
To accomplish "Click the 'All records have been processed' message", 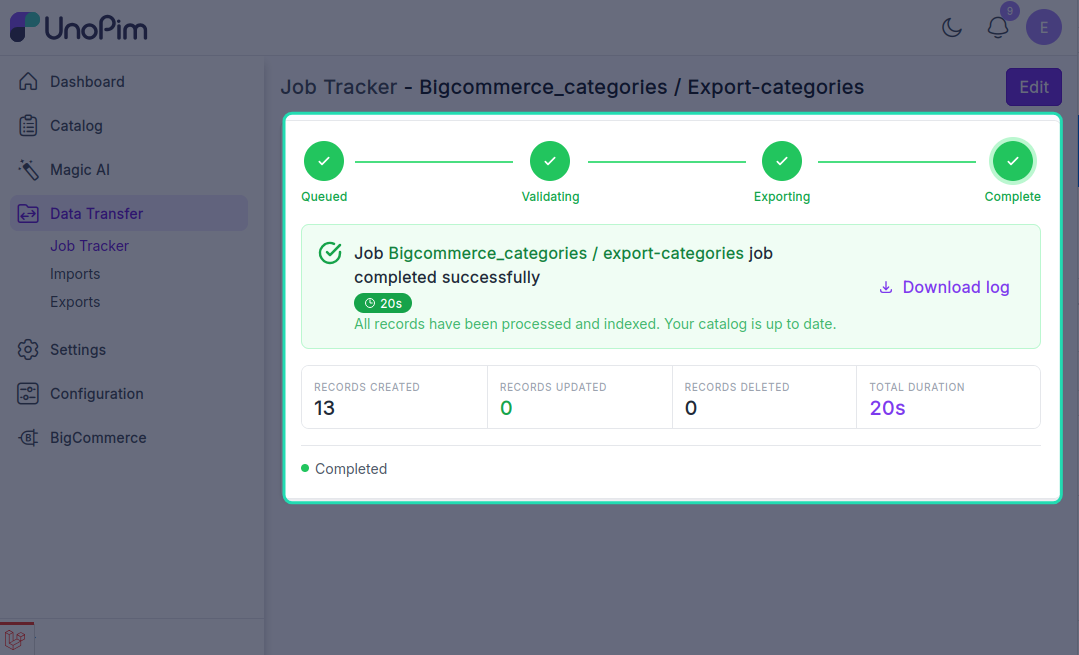I will [595, 324].
